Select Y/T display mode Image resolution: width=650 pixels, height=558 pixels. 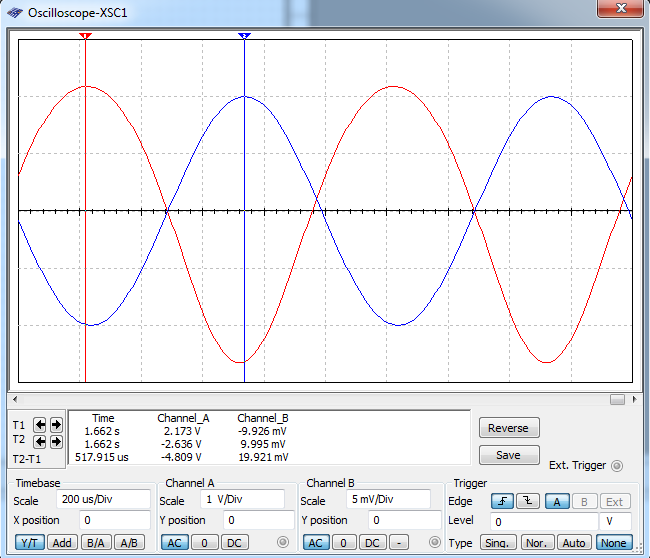pyautogui.click(x=29, y=543)
